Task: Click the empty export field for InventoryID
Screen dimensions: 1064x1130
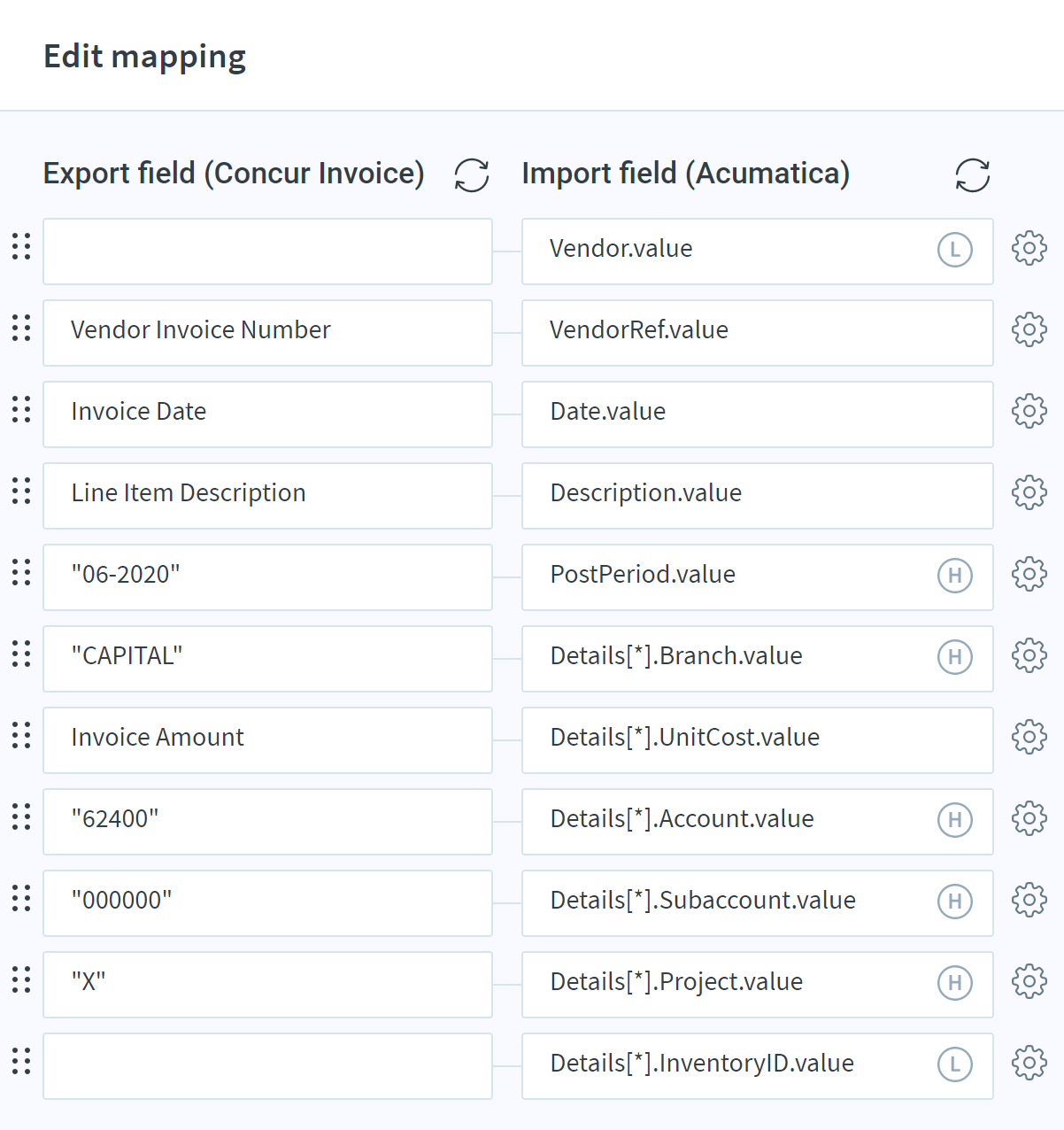Action: tap(267, 1066)
